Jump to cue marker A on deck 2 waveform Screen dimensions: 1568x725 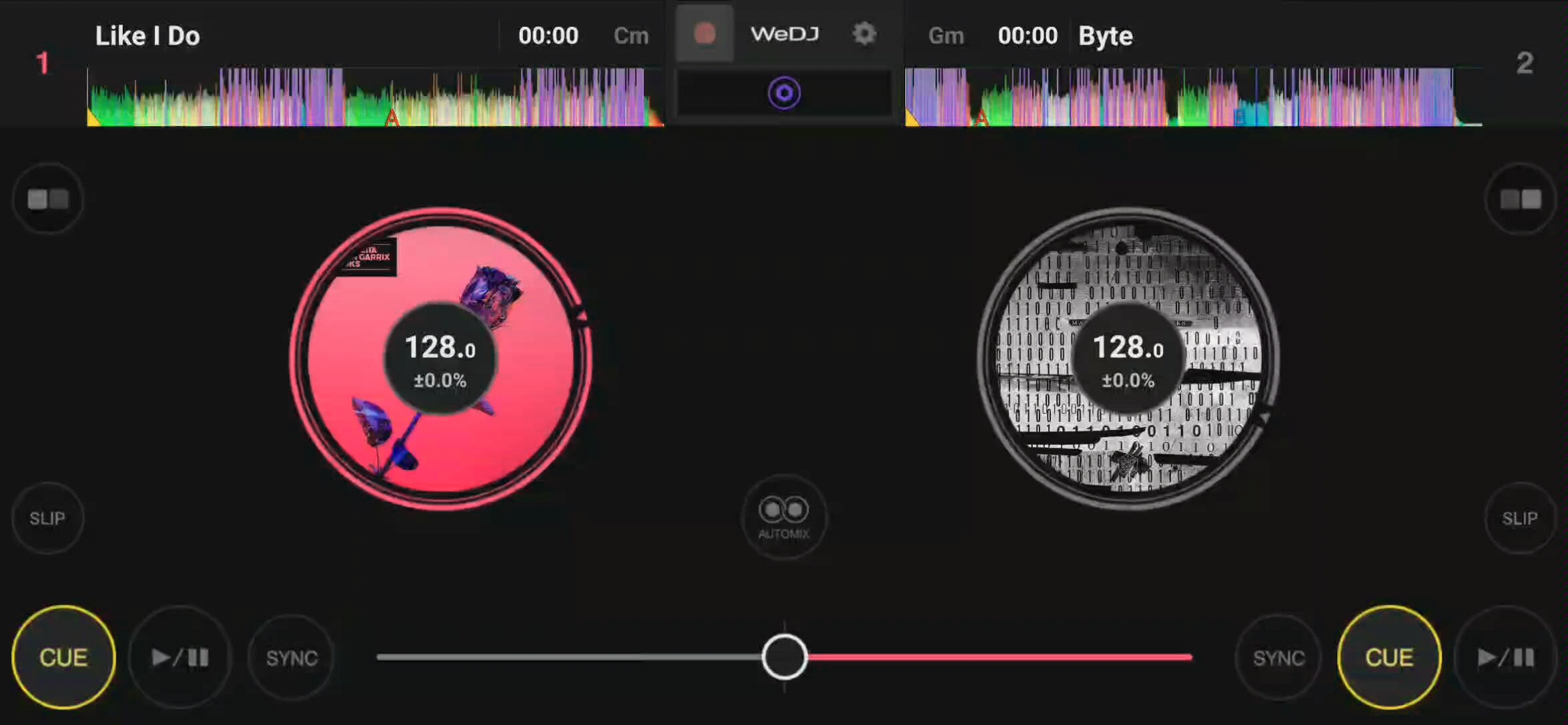(982, 119)
